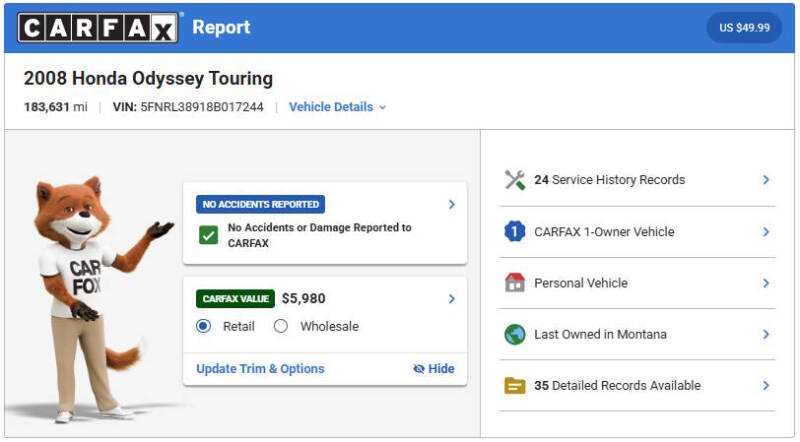Open the No Accidents Reported chevron
Screen dimensions: 800x442
[452, 205]
